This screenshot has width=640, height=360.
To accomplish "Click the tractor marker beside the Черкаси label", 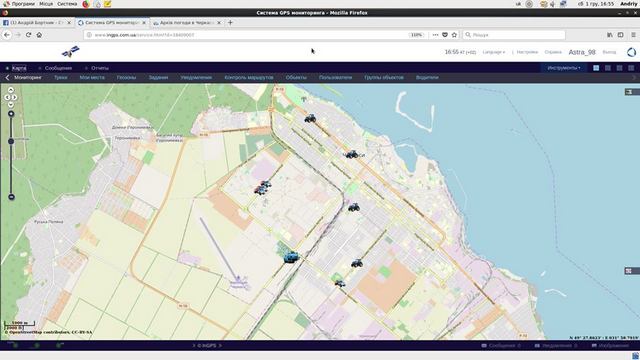I will point(352,154).
